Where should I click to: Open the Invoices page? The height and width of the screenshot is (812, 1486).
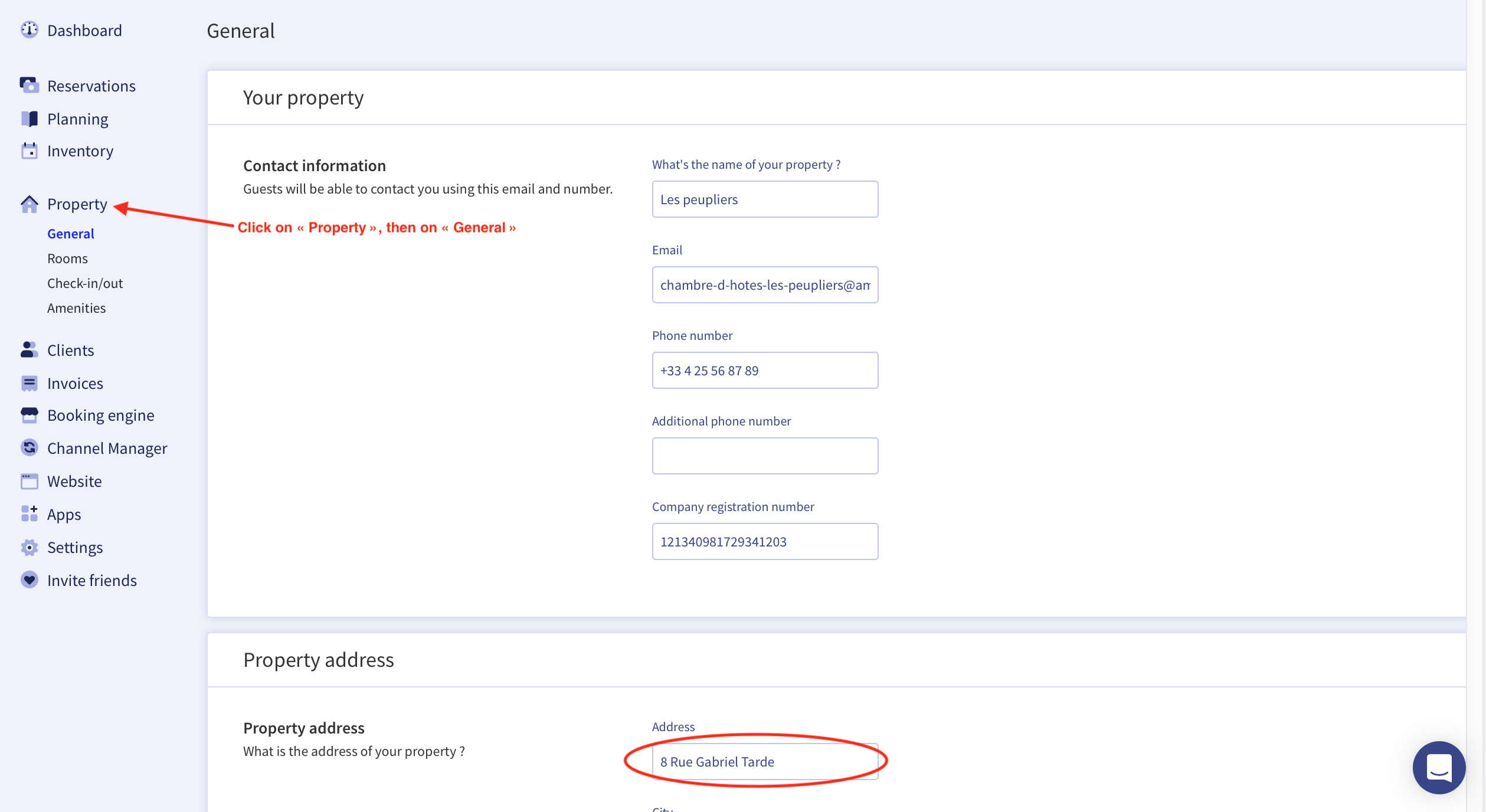click(75, 384)
